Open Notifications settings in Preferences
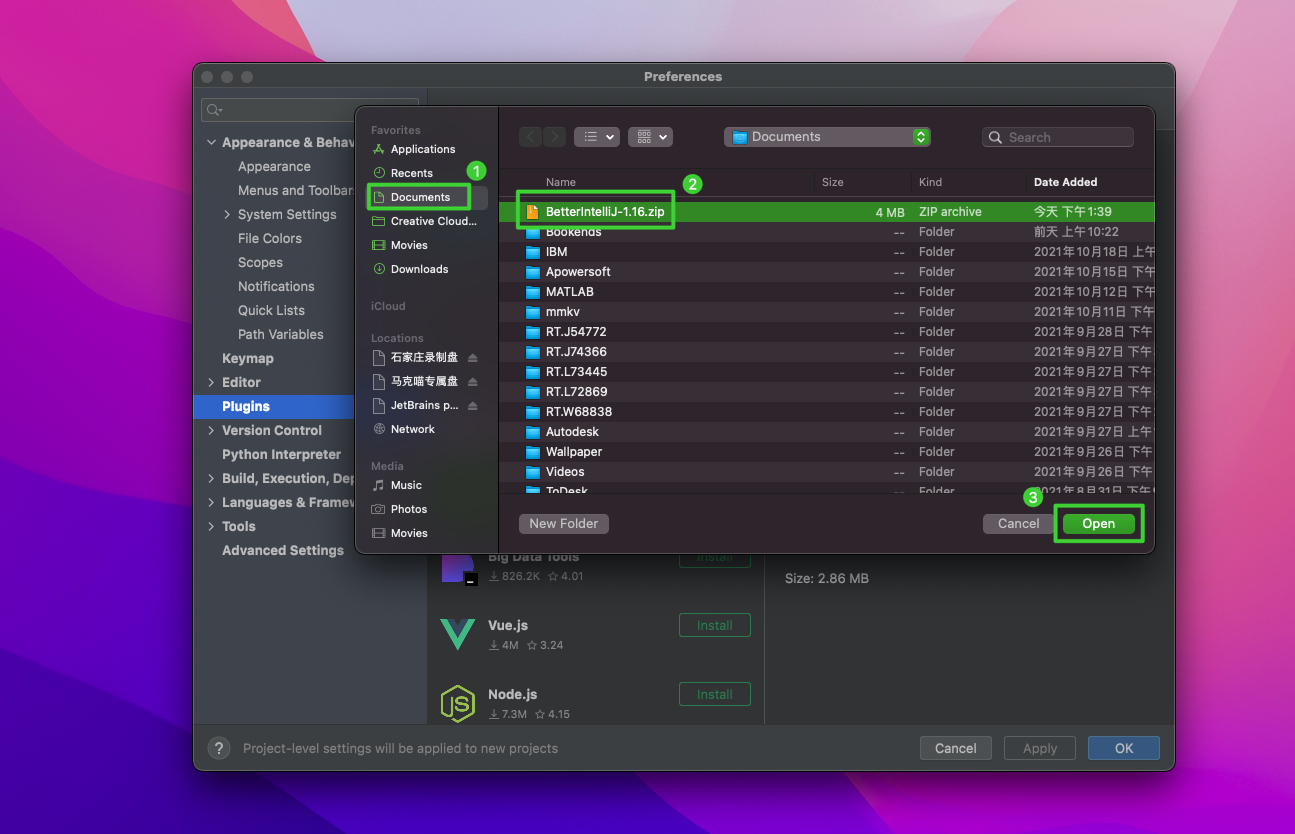Image resolution: width=1295 pixels, height=834 pixels. (x=276, y=286)
